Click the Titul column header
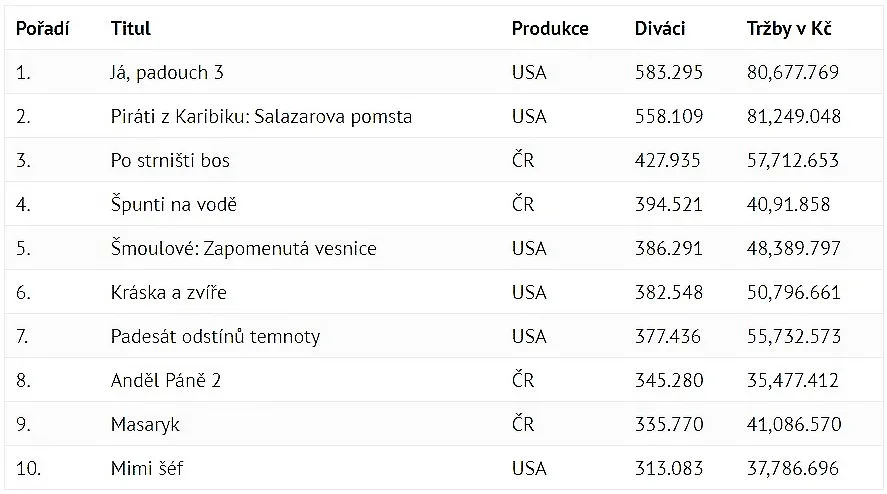The image size is (887, 494). 131,28
